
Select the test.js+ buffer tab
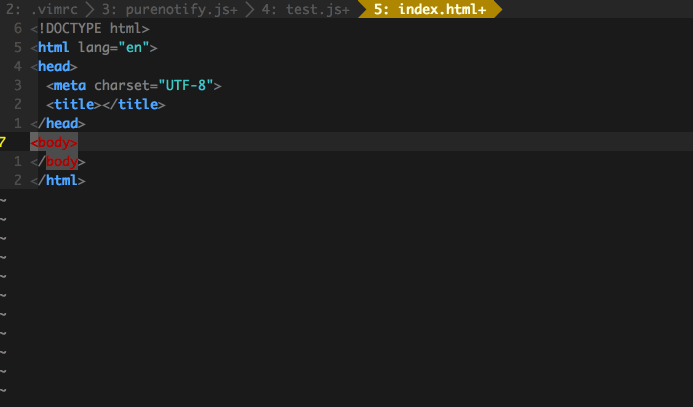[306, 9]
